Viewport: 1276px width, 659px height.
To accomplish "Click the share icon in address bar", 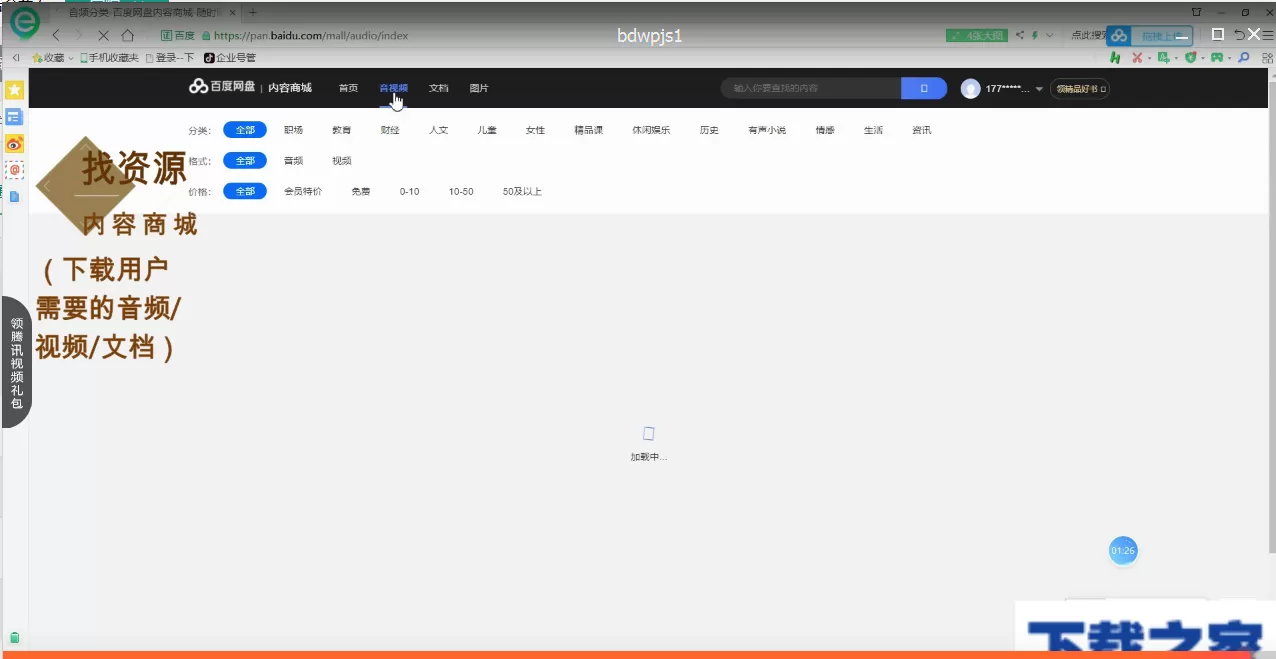I will (x=1021, y=35).
